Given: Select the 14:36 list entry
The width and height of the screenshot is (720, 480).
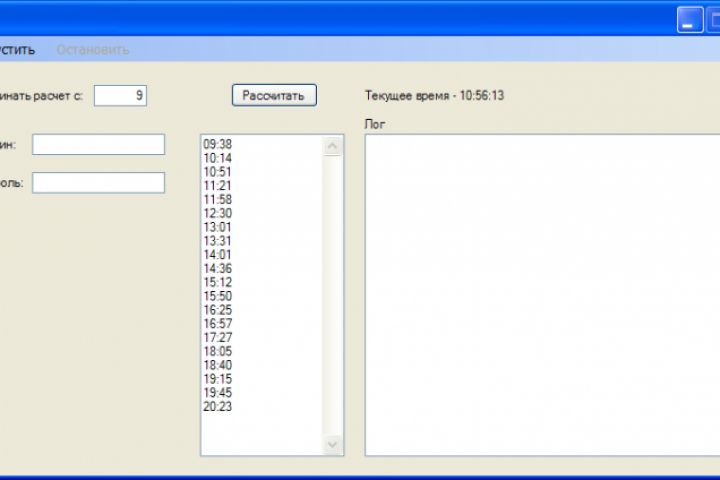Looking at the screenshot, I should pos(218,268).
